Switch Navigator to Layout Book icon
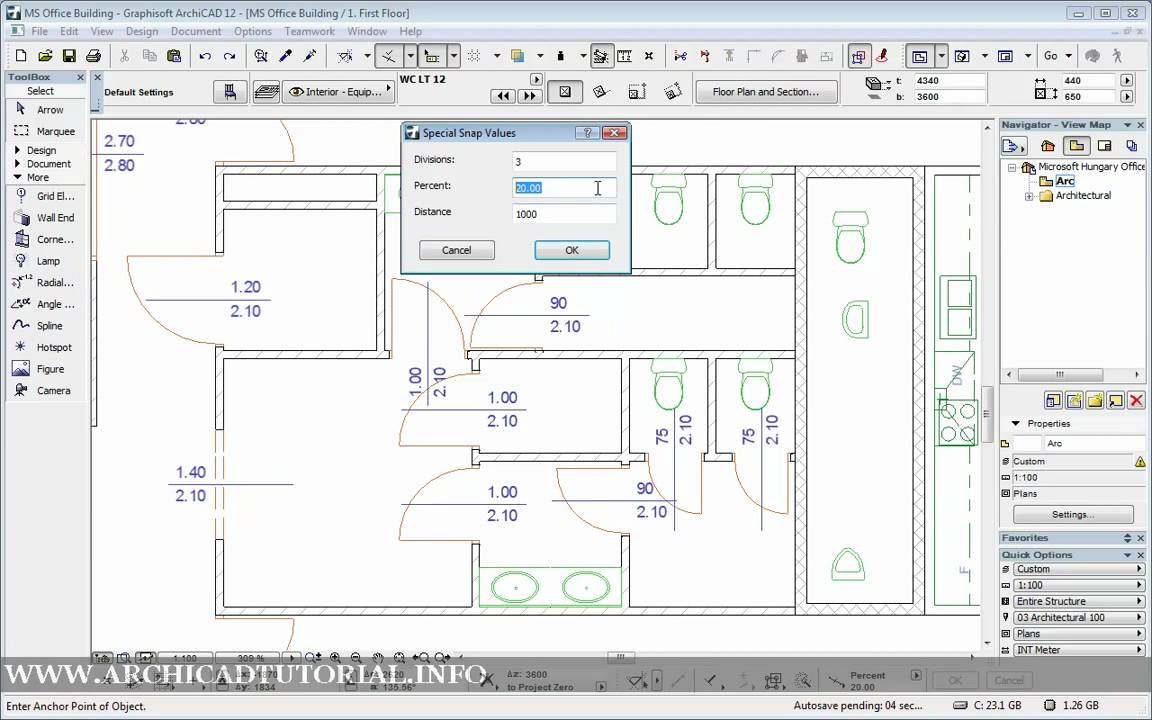 (x=1104, y=145)
